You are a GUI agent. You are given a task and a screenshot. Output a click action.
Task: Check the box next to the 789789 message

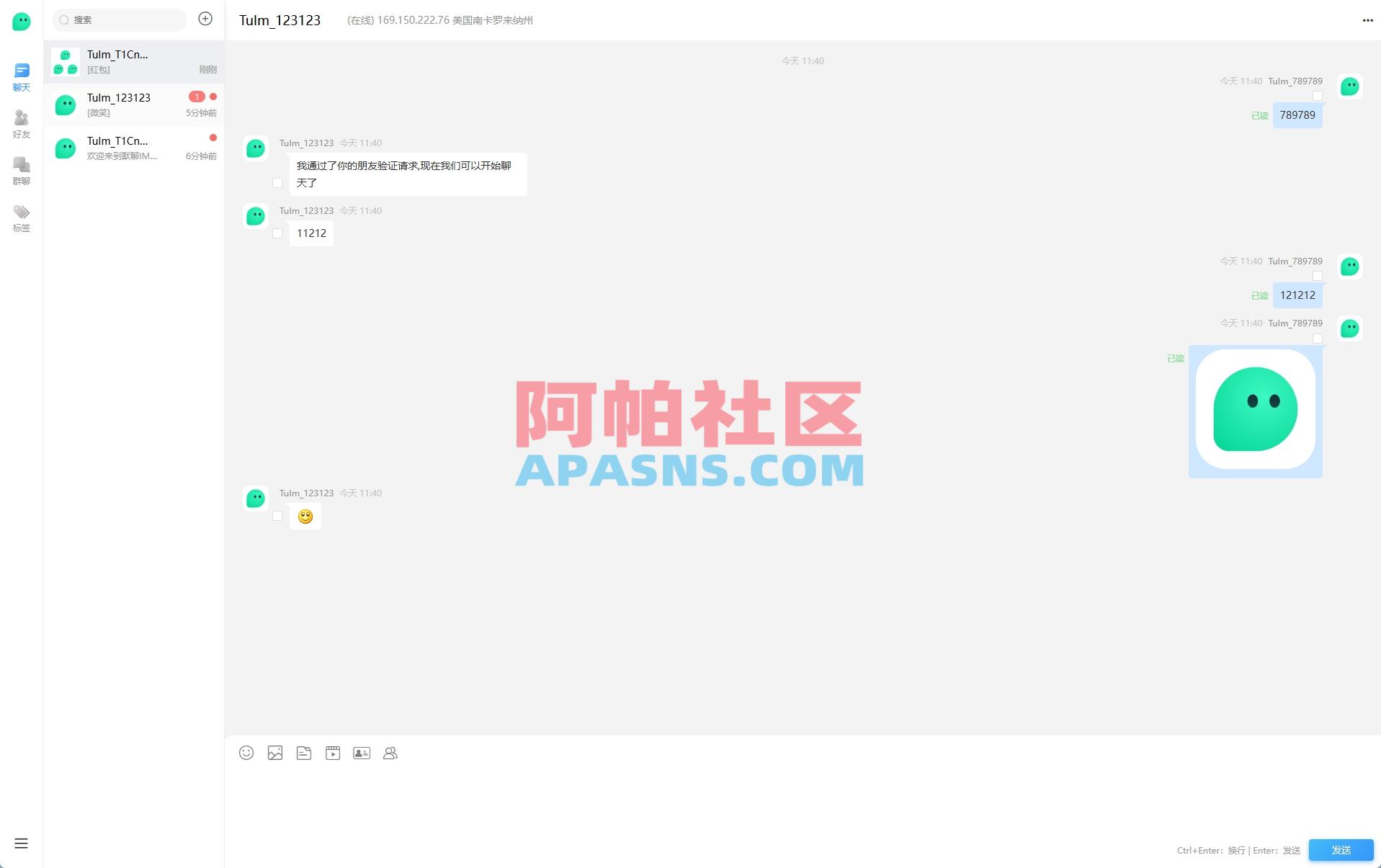(x=1318, y=96)
